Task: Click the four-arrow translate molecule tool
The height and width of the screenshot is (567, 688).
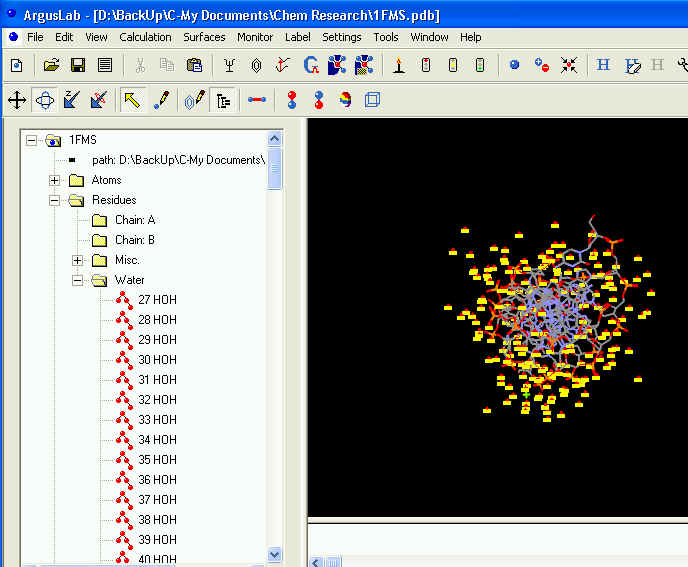Action: (x=17, y=100)
